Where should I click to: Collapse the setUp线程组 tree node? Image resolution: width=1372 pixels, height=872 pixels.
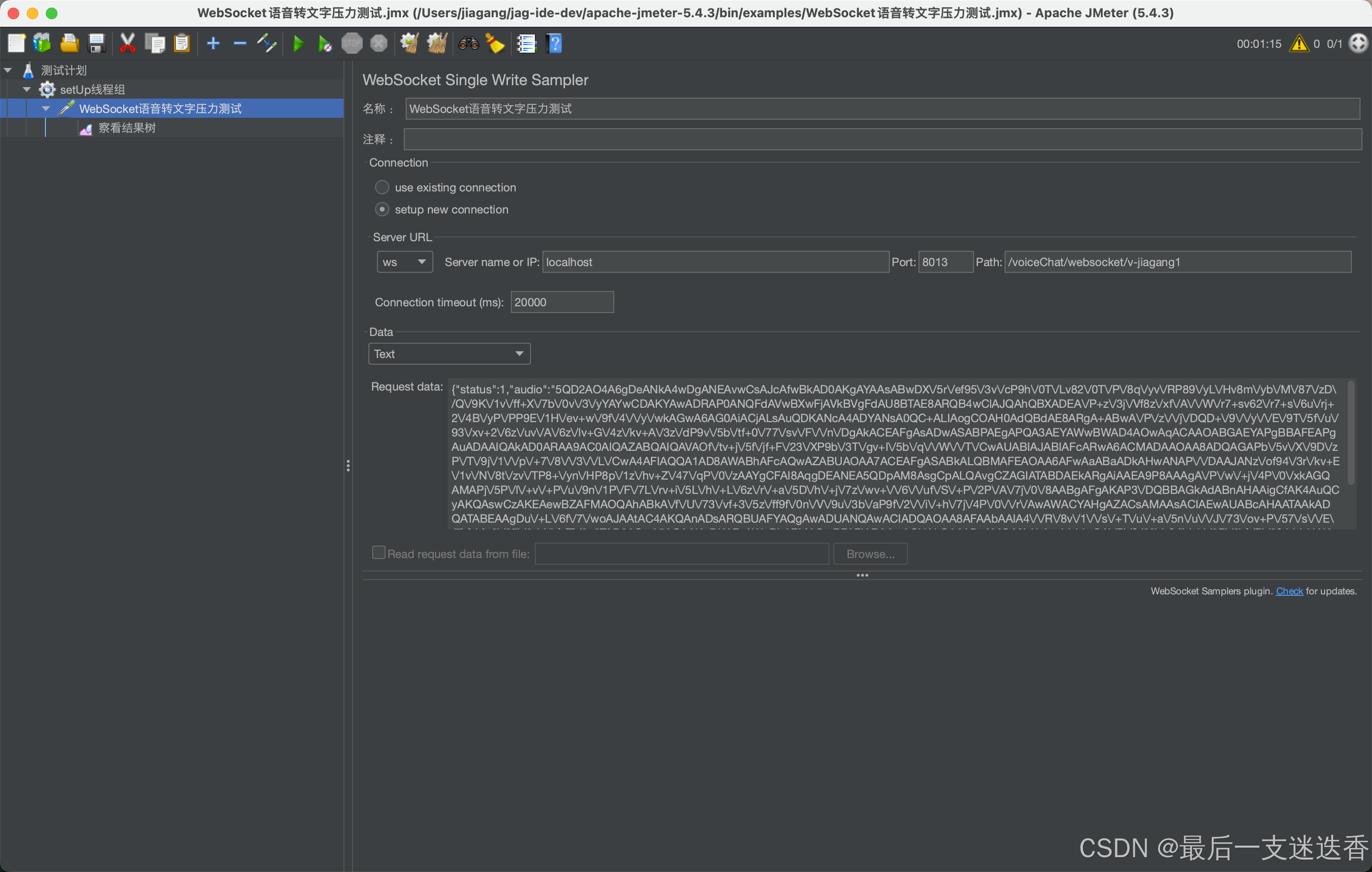coord(27,89)
